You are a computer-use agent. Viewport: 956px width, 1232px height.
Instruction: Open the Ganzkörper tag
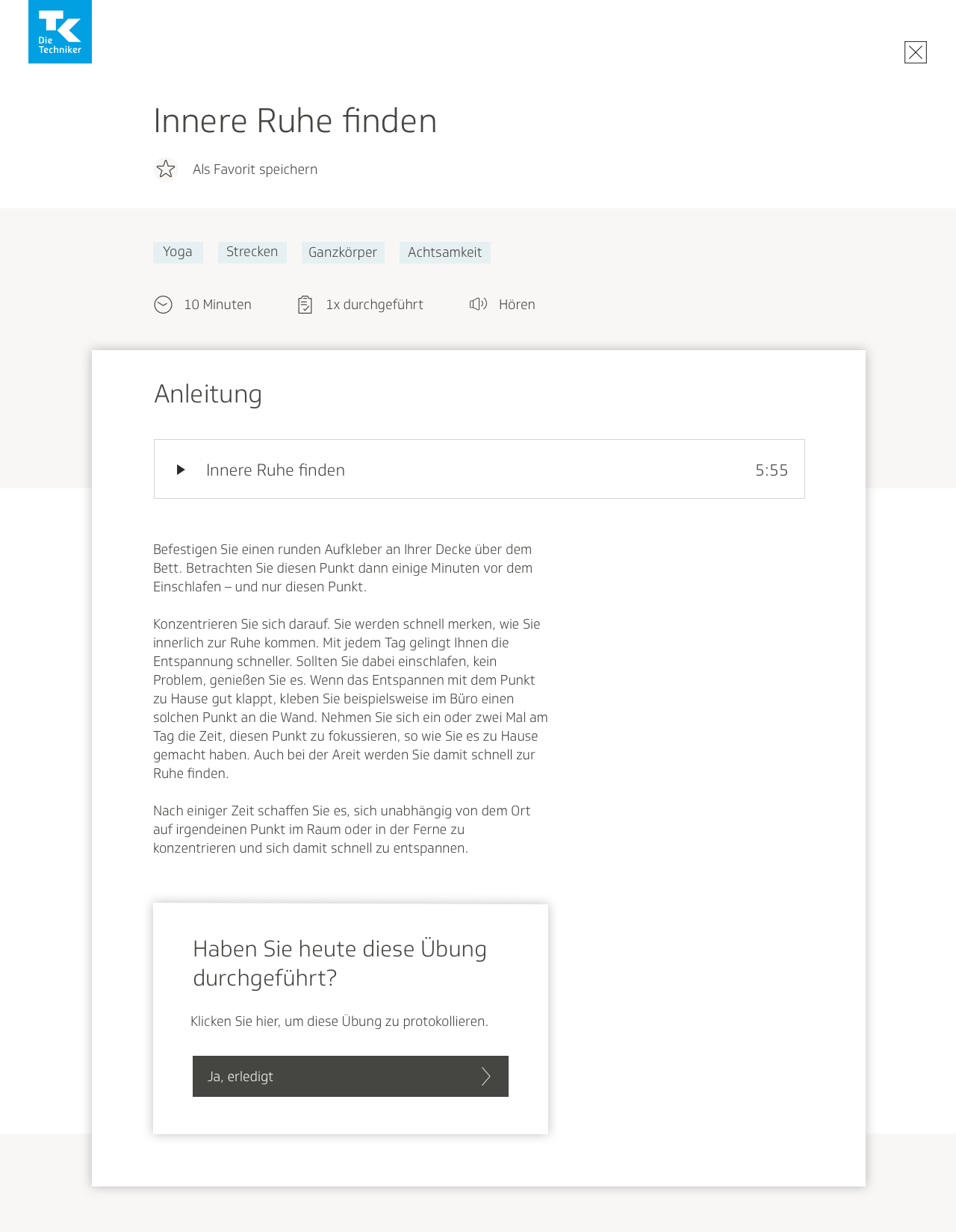pos(343,252)
